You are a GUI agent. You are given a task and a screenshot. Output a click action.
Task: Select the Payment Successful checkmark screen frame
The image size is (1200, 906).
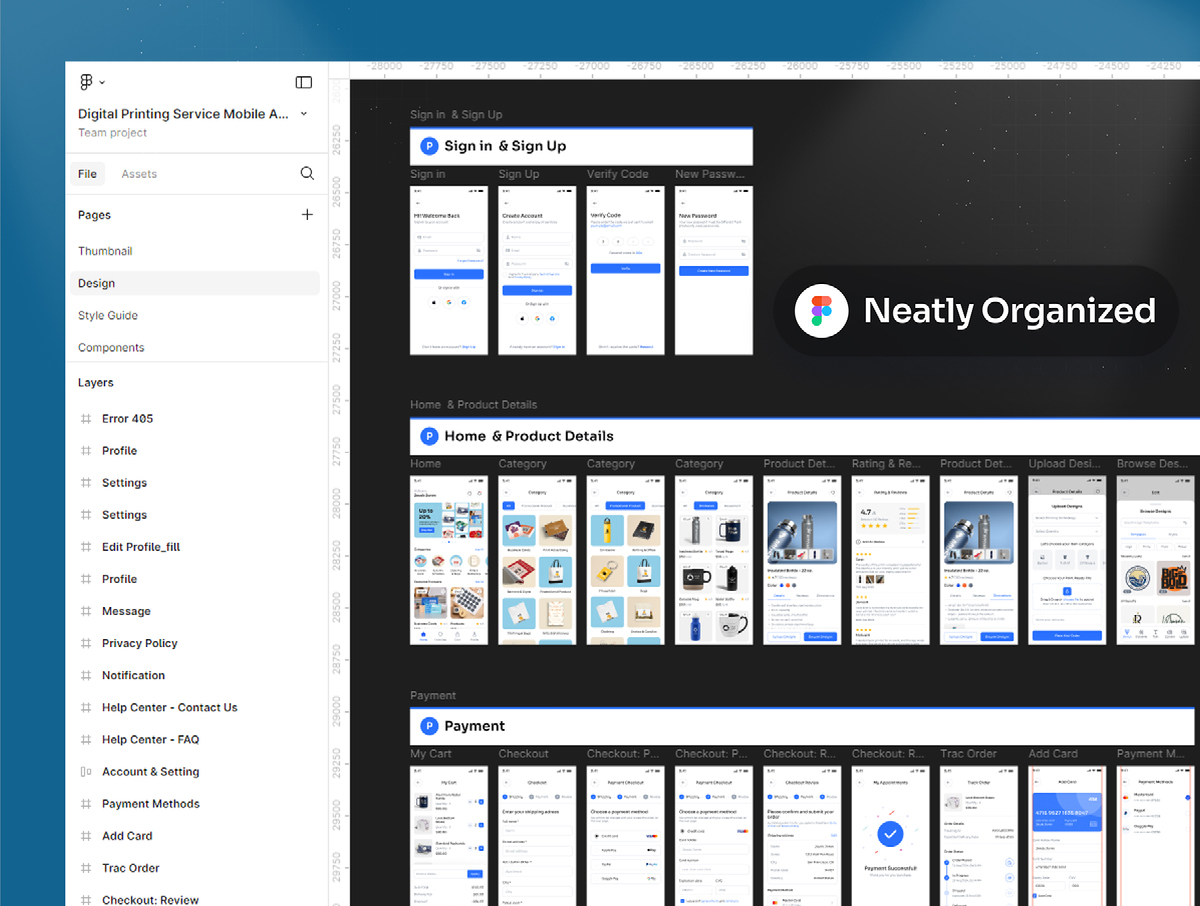coord(890,836)
